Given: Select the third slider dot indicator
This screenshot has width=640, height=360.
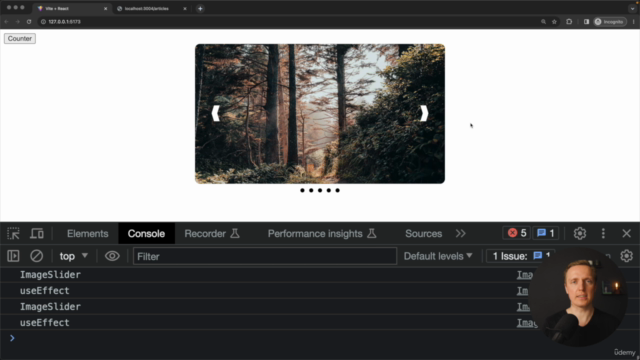Looking at the screenshot, I should [x=320, y=190].
